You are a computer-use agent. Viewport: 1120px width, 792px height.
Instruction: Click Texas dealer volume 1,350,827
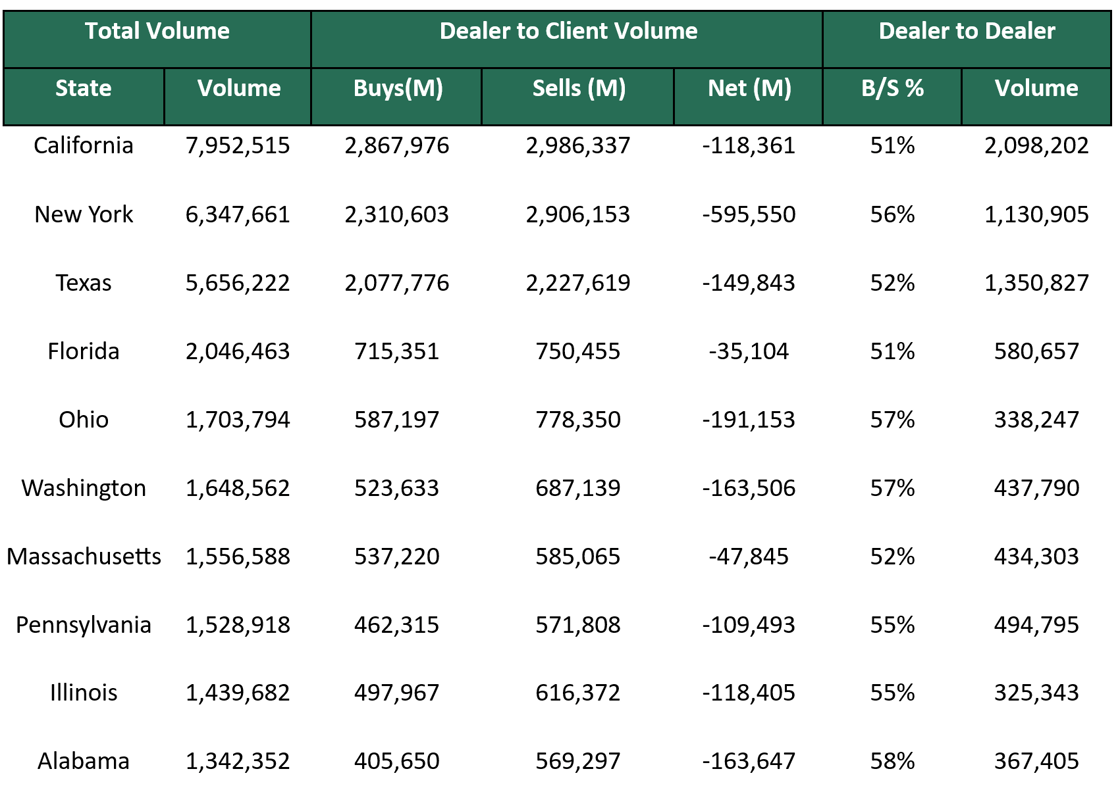click(1036, 283)
